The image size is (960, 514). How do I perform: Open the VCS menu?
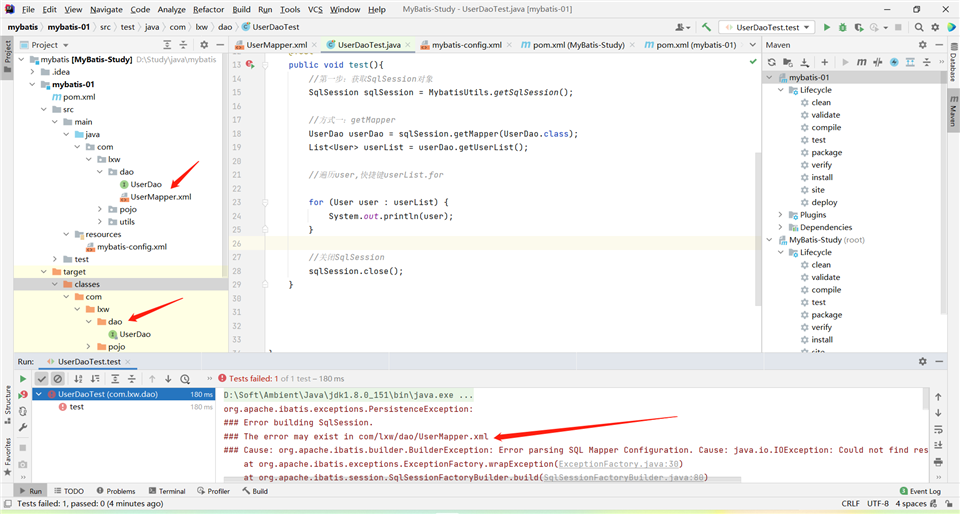315,9
